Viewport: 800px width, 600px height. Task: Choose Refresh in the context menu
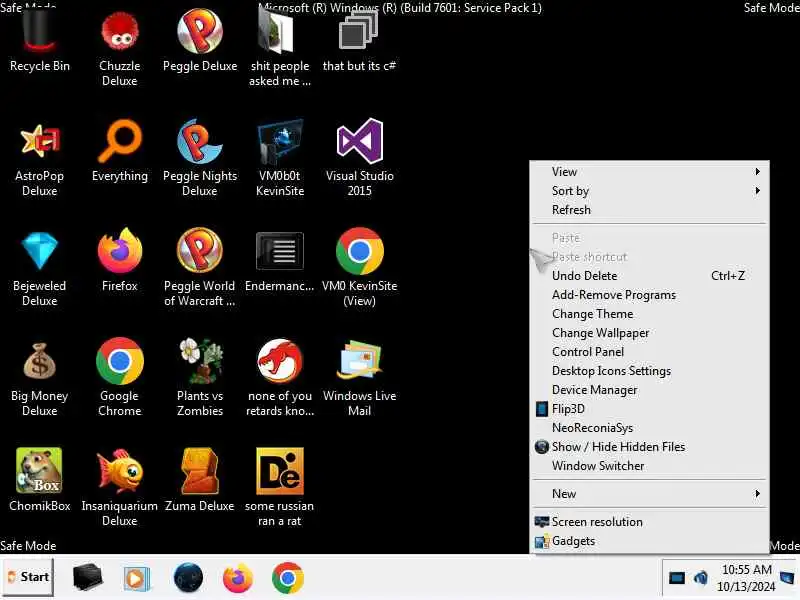point(649,210)
